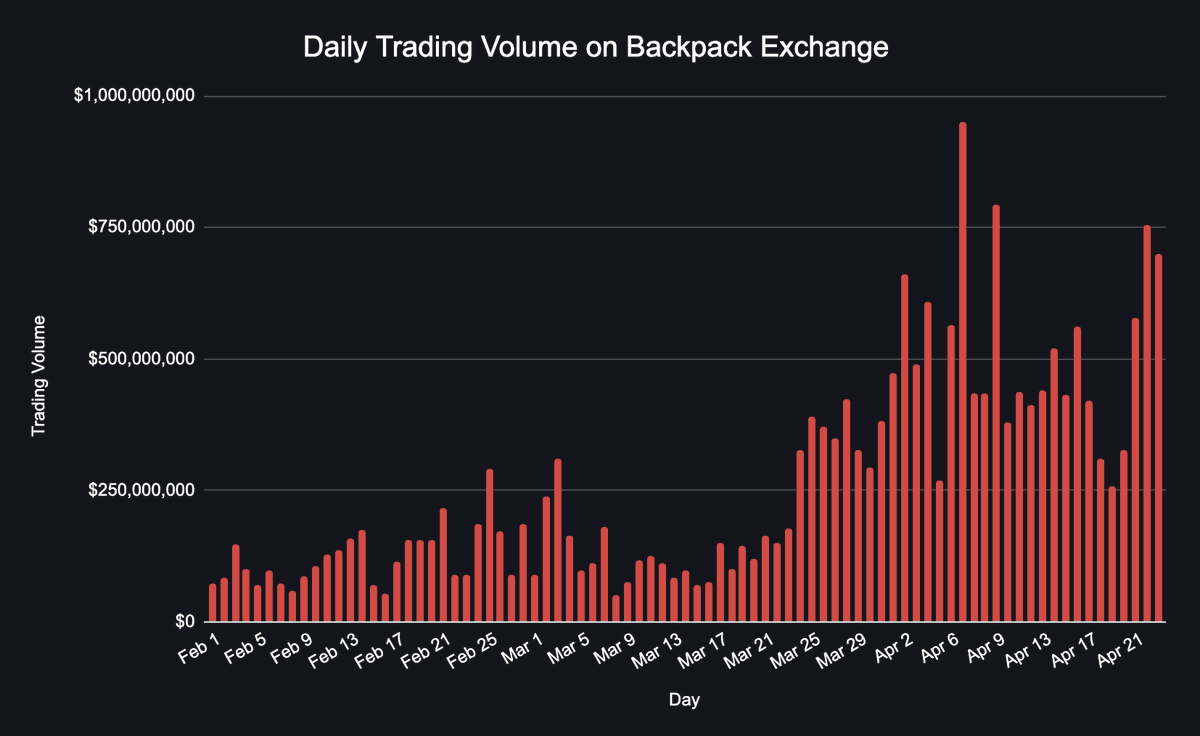1200x736 pixels.
Task: Click the "Trading Volume" vertical axis title
Action: point(39,376)
